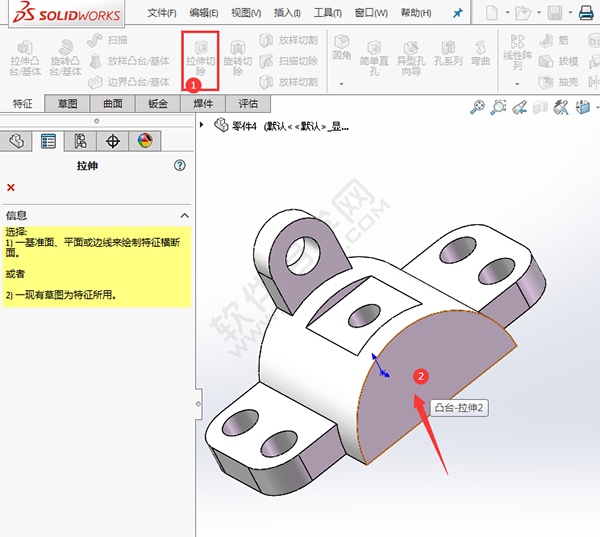Click the Open file folder icon

(x=523, y=13)
